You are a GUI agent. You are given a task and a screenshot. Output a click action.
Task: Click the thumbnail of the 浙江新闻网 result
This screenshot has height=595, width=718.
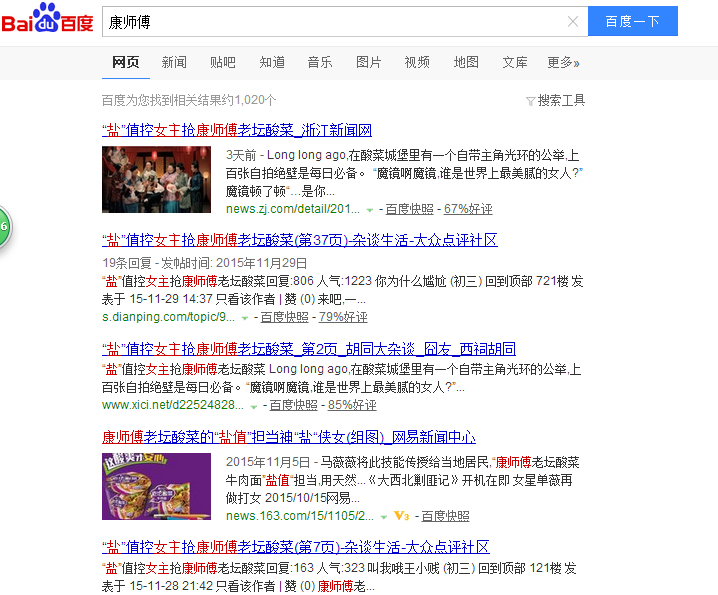156,180
